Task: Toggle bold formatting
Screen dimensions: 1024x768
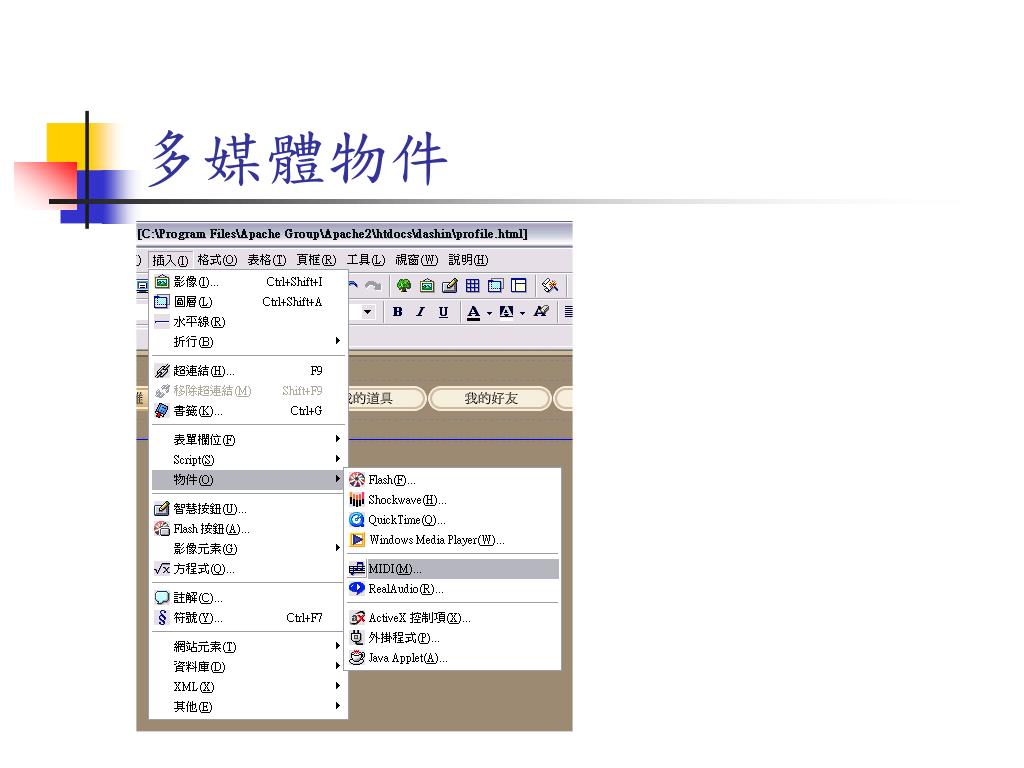Action: click(397, 312)
